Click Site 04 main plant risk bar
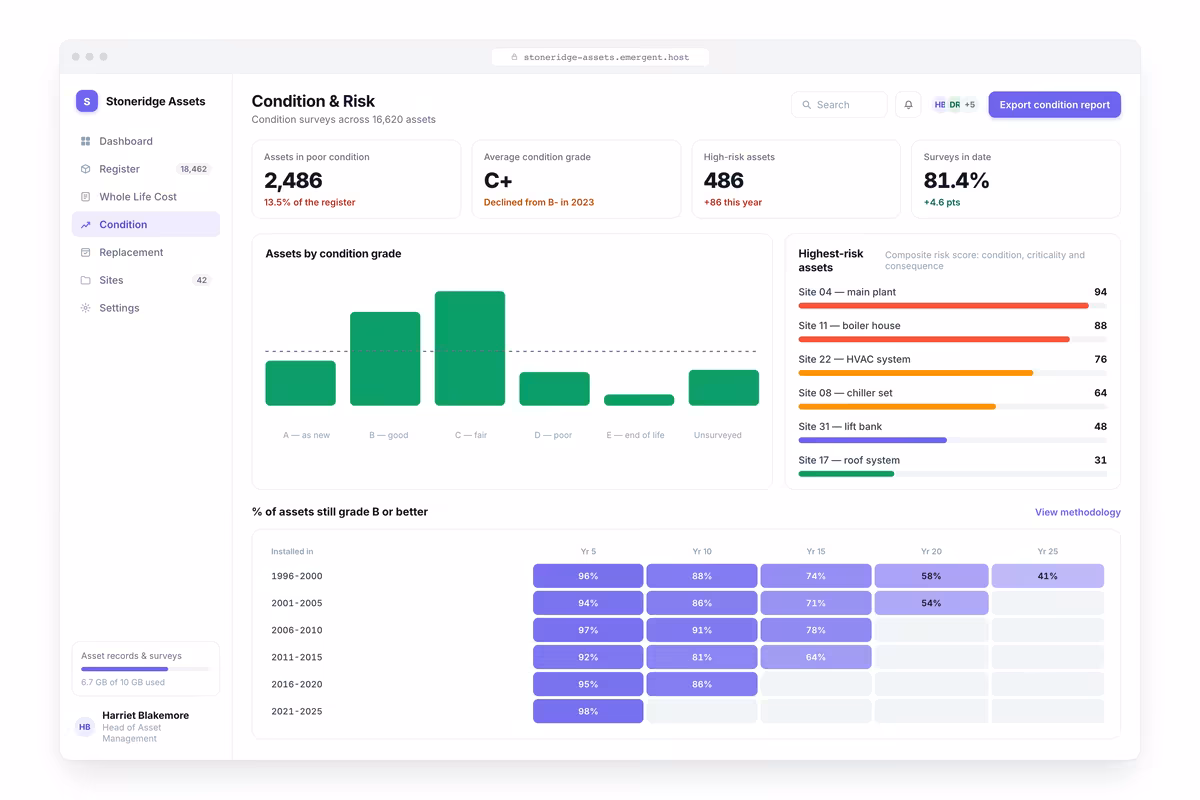The image size is (1200, 800). coord(952,306)
